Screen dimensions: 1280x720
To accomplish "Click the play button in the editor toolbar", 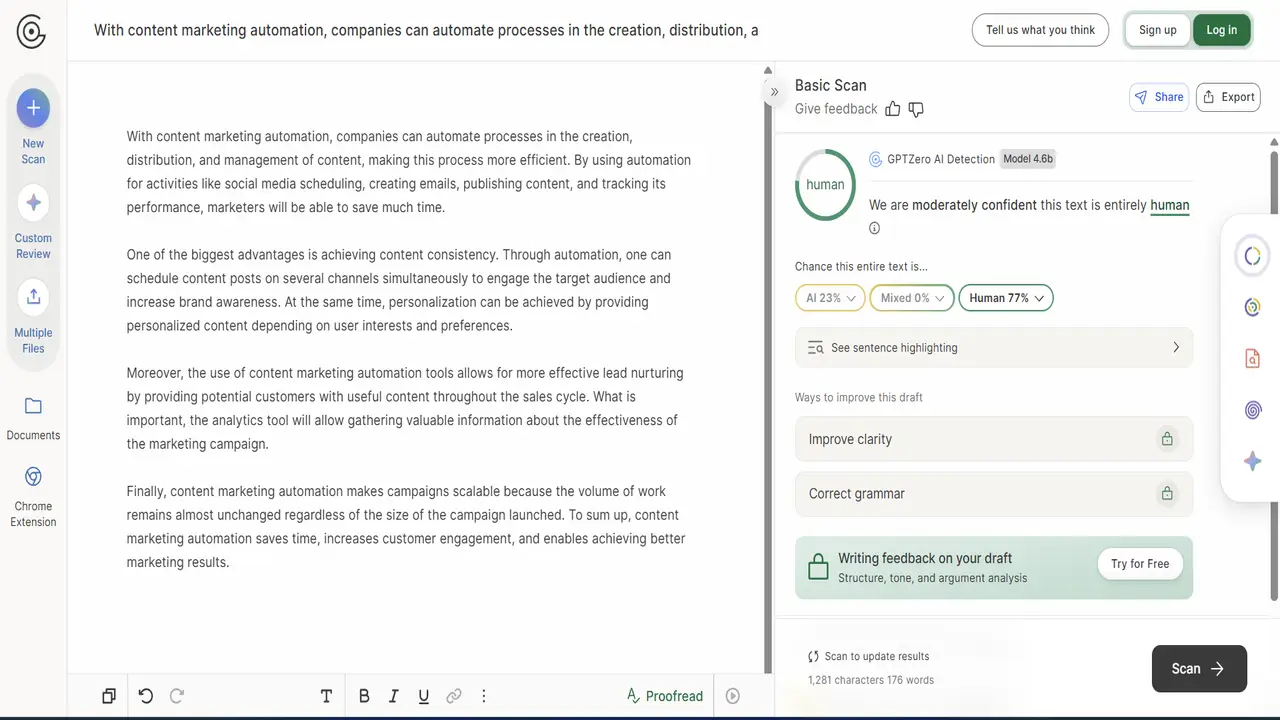I will tap(733, 696).
